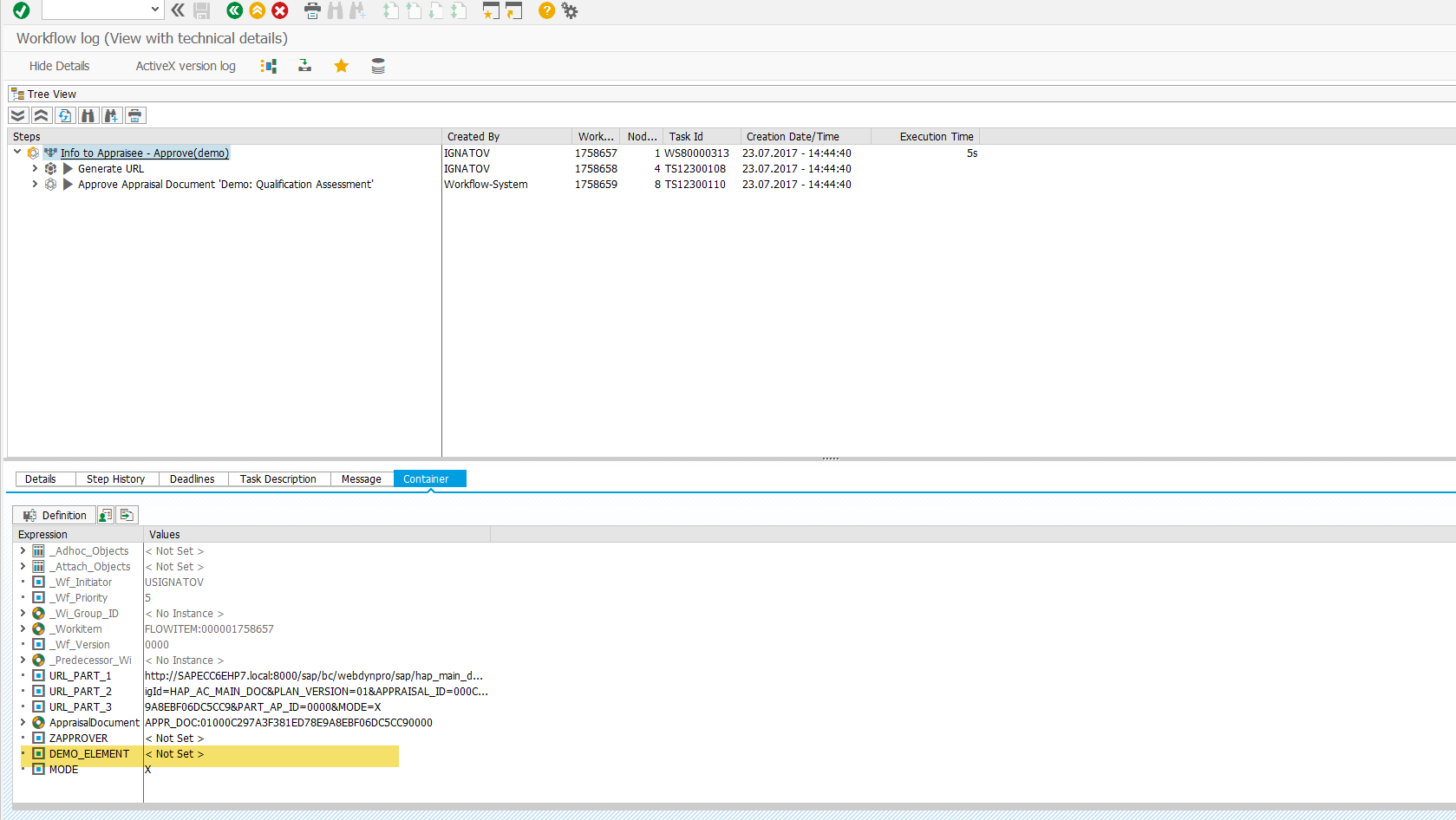Viewport: 1456px width, 820px height.
Task: Click the red Cancel icon
Action: click(x=280, y=10)
